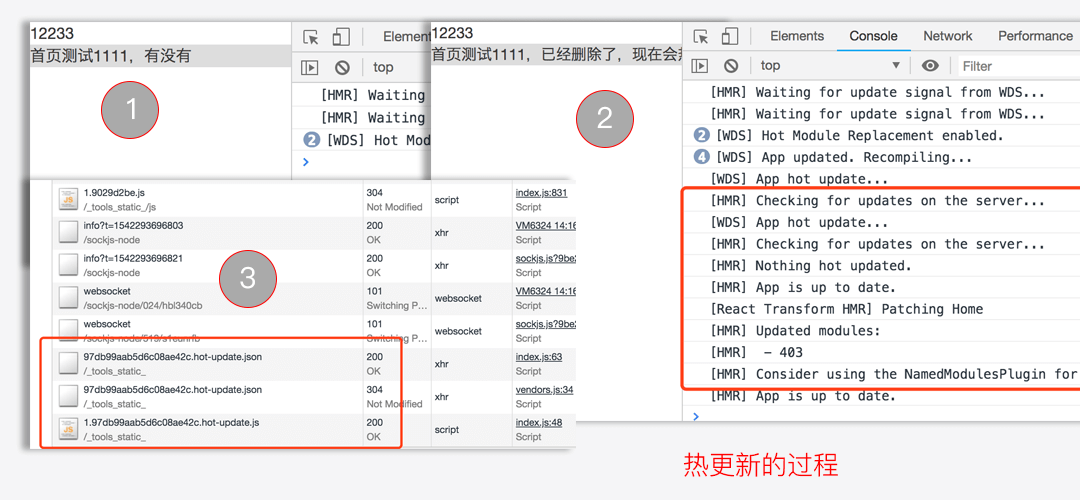Open initiator link vendors.js:34
The image size is (1080, 500).
544,390
